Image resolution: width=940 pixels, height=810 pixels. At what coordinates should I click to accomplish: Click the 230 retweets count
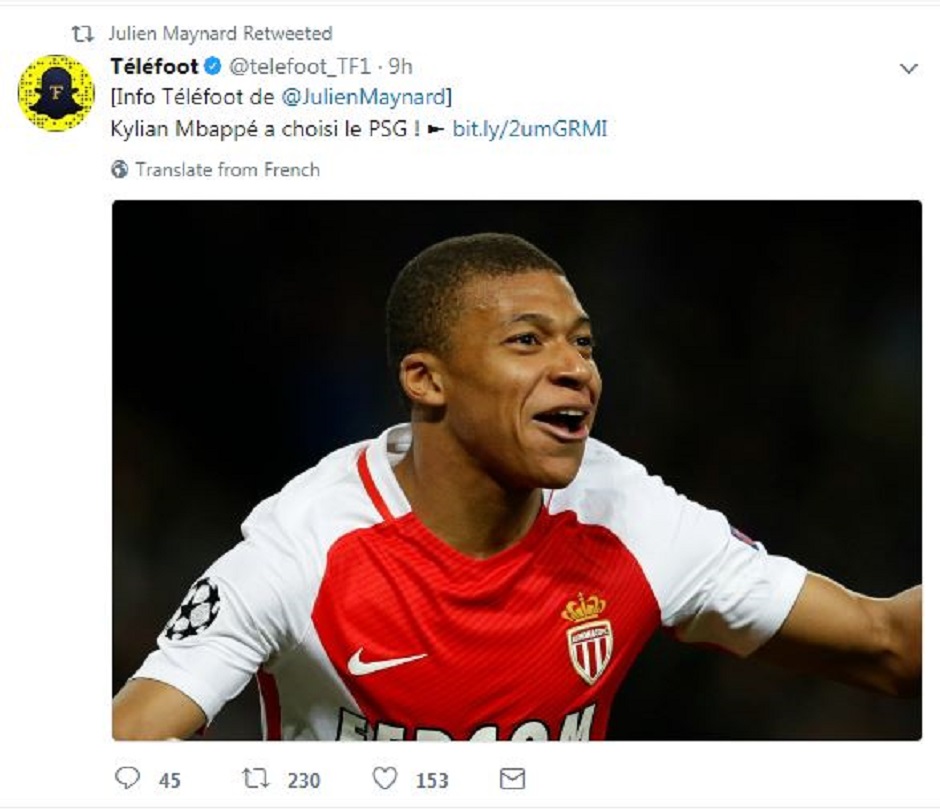(303, 780)
